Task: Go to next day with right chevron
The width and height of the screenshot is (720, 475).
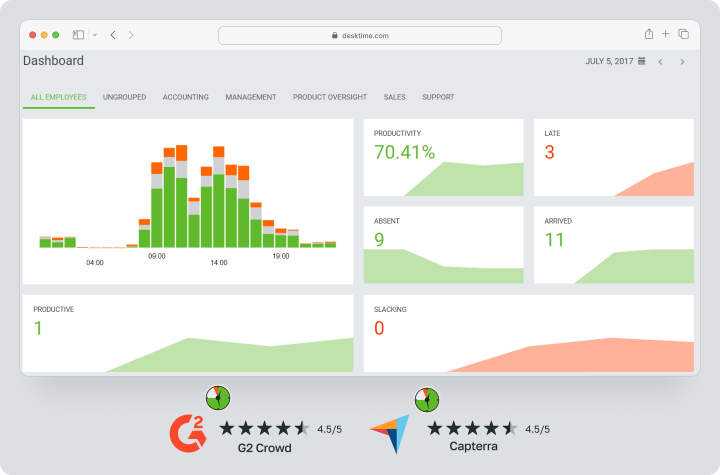Action: [x=682, y=62]
